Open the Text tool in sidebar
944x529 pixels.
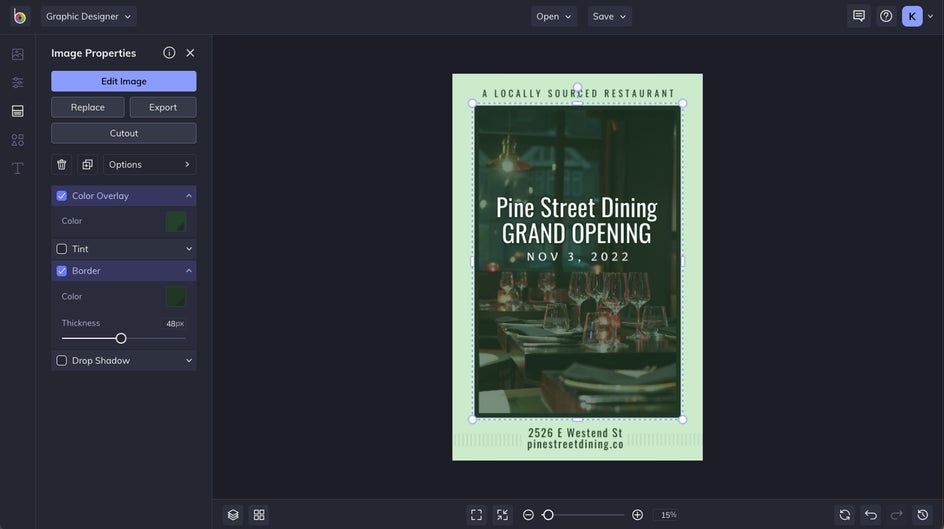coord(18,168)
